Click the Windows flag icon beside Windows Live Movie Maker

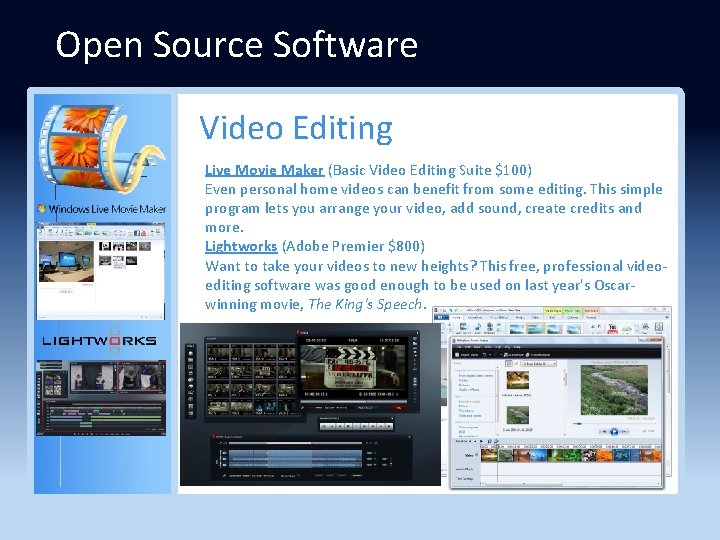(x=42, y=209)
